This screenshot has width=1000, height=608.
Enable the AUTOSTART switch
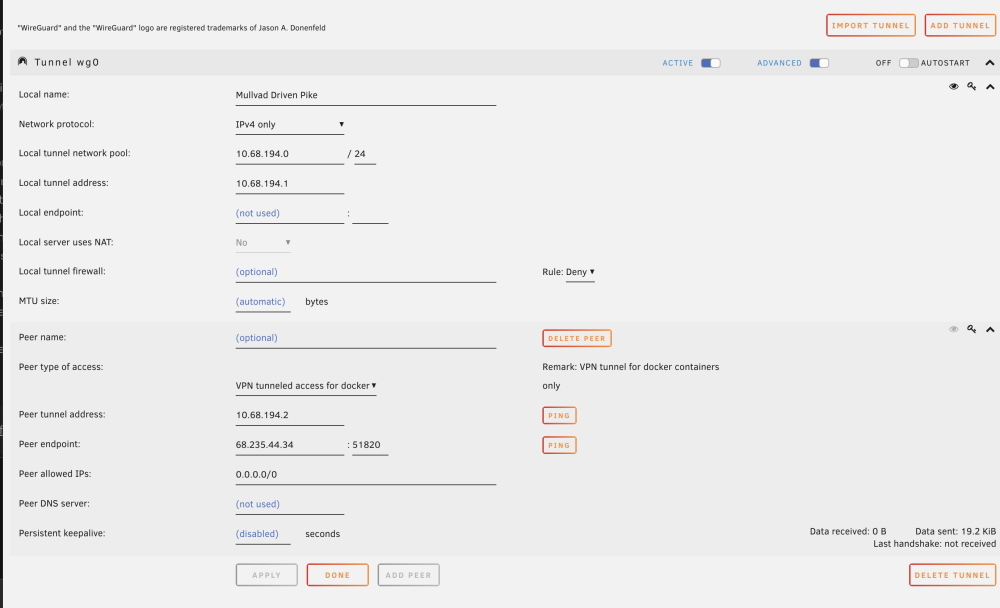(x=908, y=63)
